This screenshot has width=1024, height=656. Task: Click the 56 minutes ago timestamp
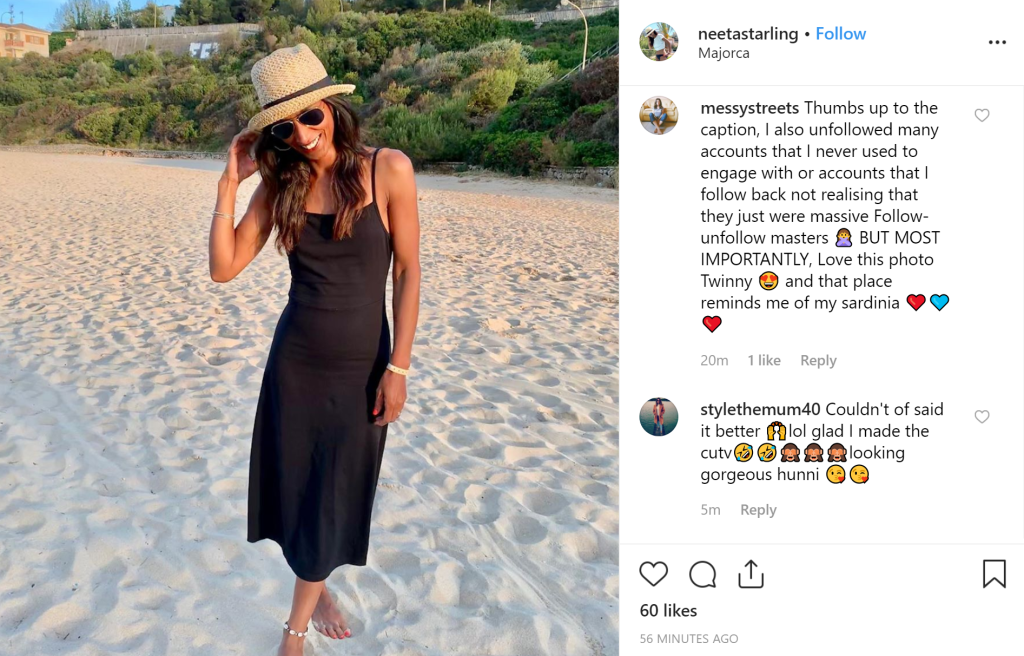[689, 639]
